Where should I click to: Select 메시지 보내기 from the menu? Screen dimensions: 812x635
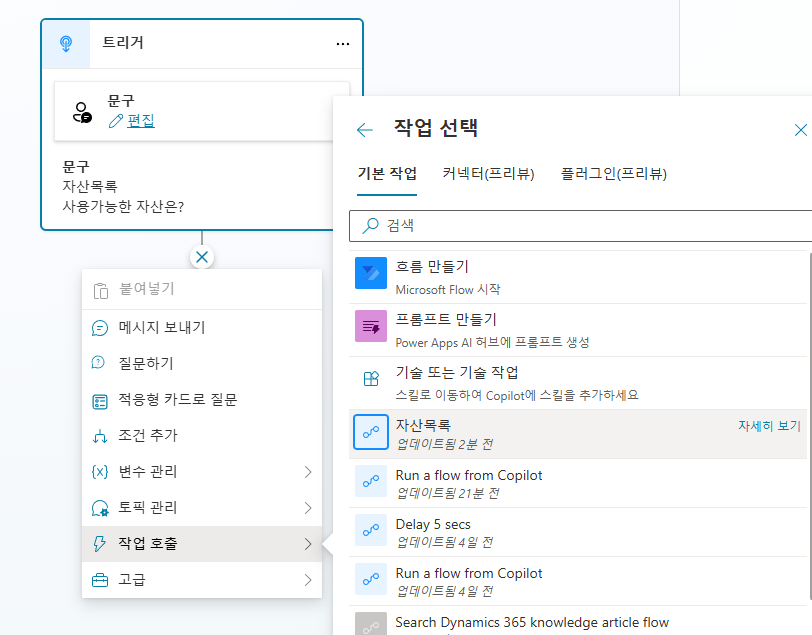[x=162, y=327]
